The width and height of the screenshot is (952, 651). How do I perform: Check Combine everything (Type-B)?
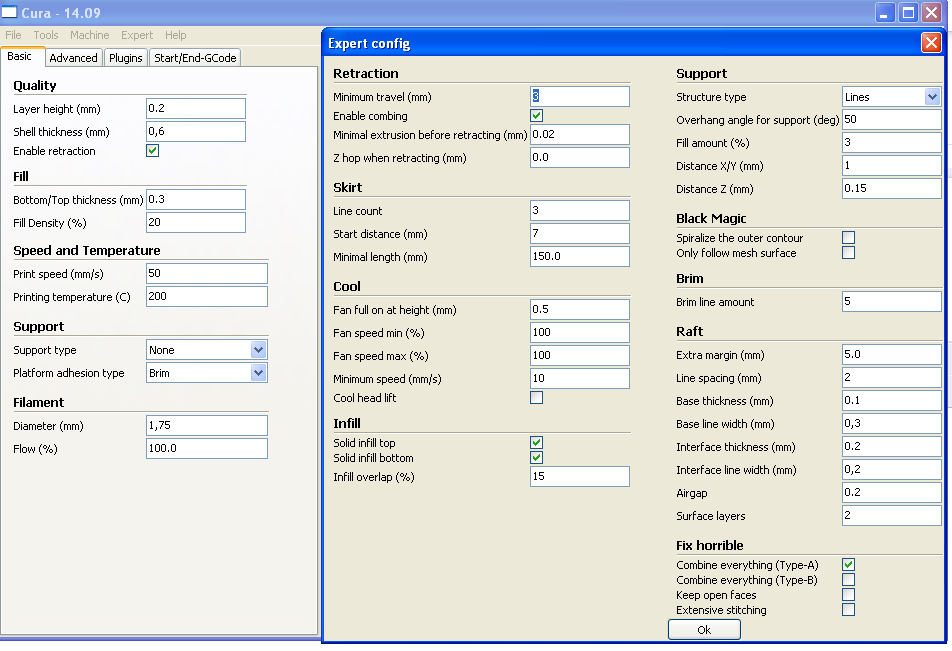coord(849,580)
